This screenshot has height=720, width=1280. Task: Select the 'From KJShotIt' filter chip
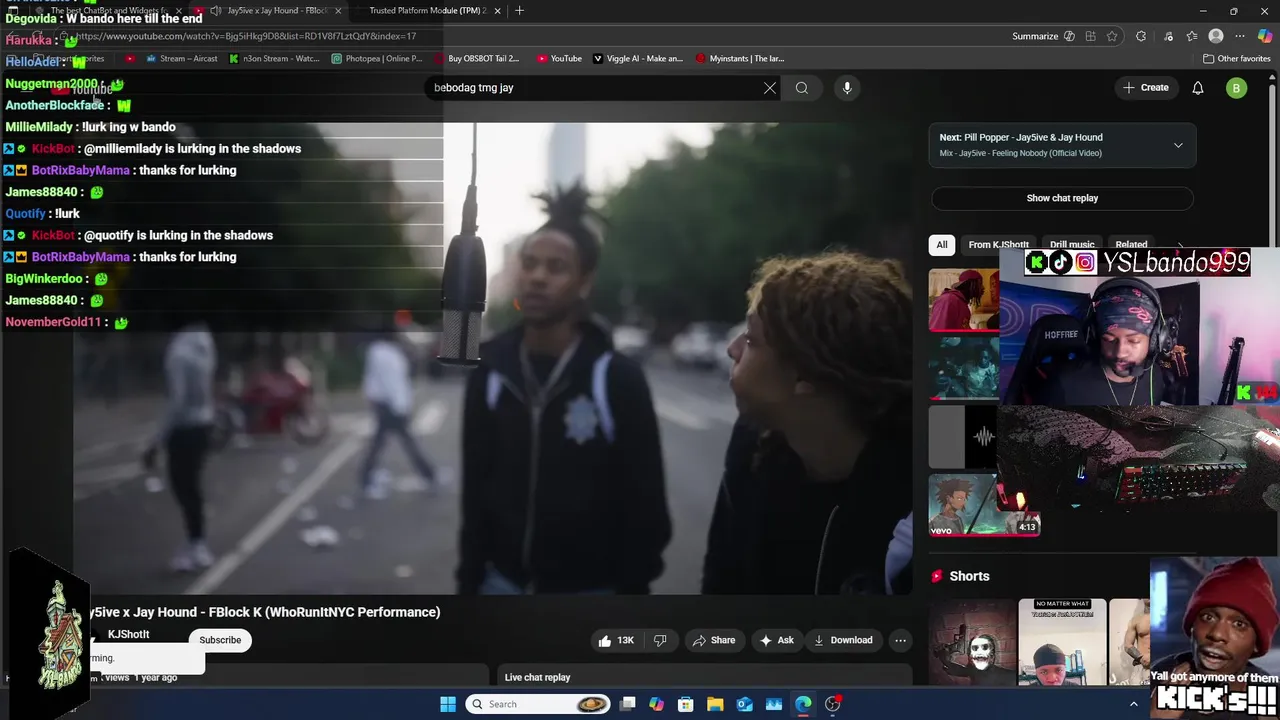(998, 245)
